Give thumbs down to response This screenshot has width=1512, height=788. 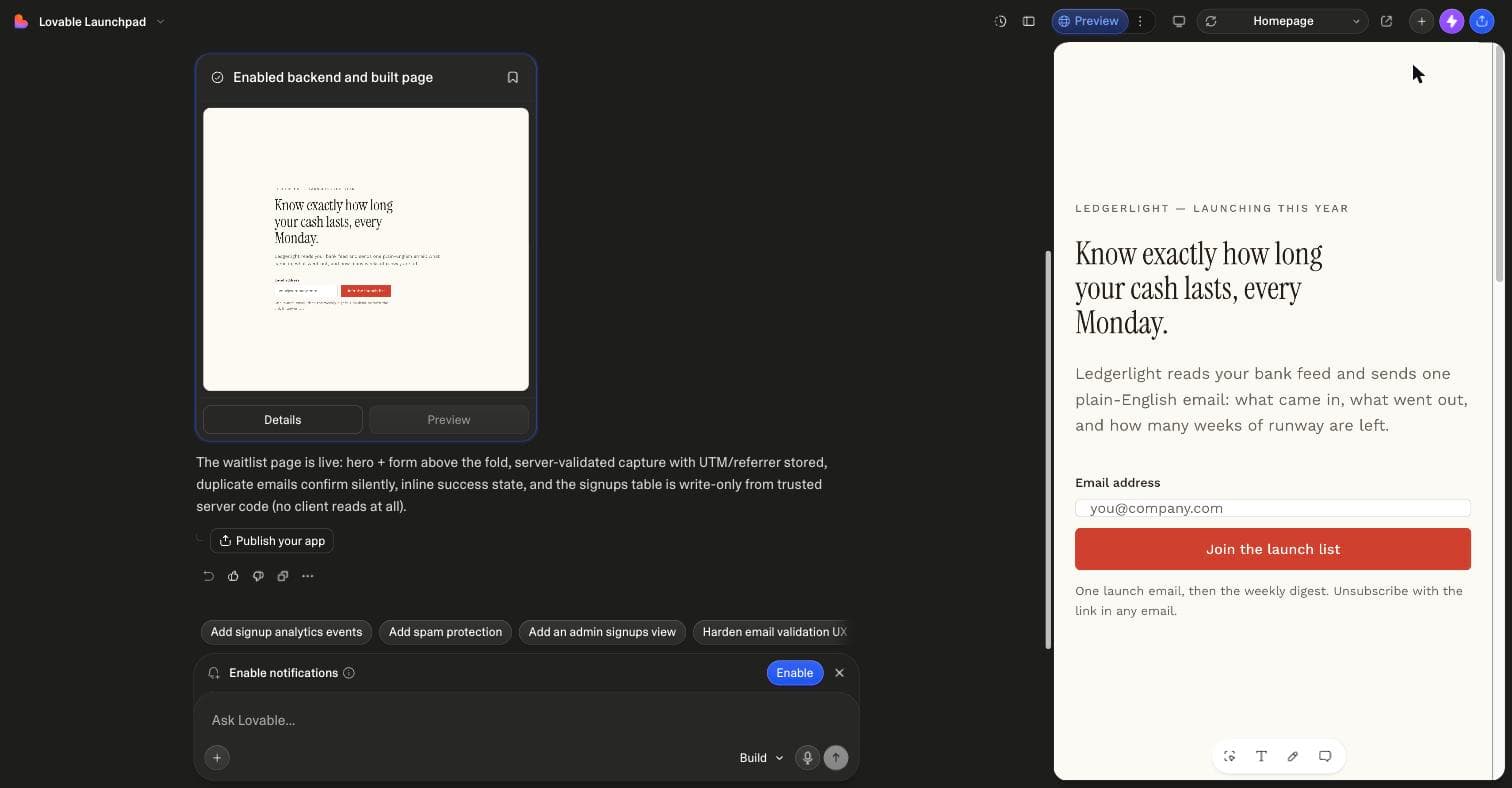pyautogui.click(x=258, y=576)
